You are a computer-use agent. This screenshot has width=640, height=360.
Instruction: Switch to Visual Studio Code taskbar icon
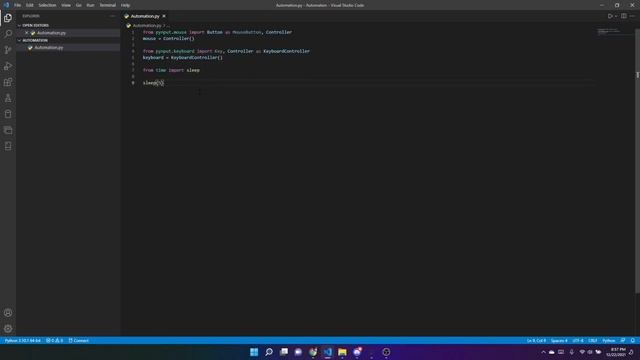click(x=328, y=352)
